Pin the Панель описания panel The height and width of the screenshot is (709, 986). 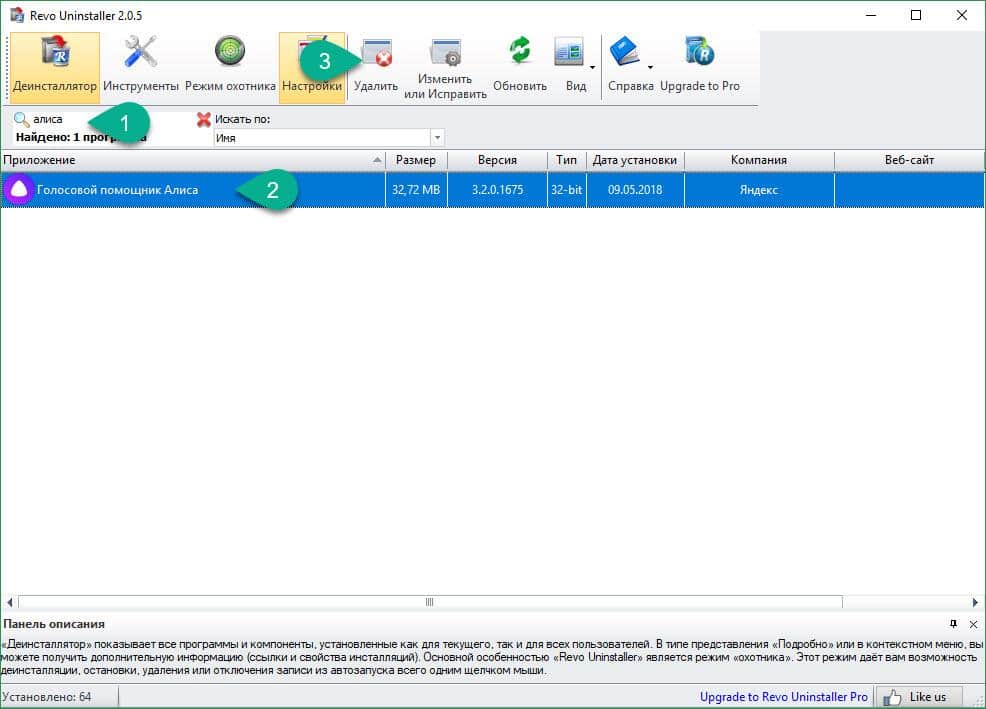(953, 624)
